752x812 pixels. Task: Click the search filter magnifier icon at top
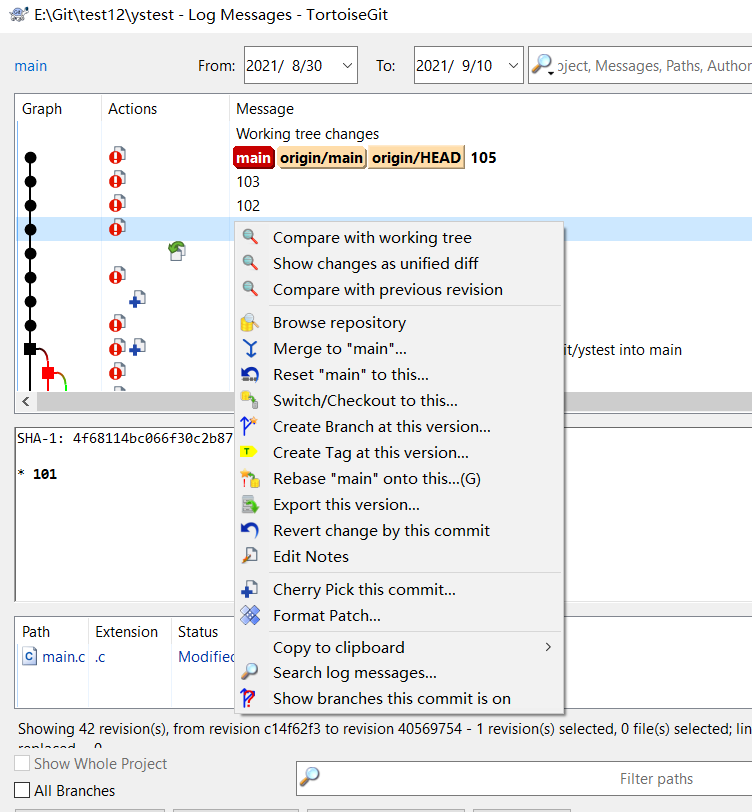(543, 65)
